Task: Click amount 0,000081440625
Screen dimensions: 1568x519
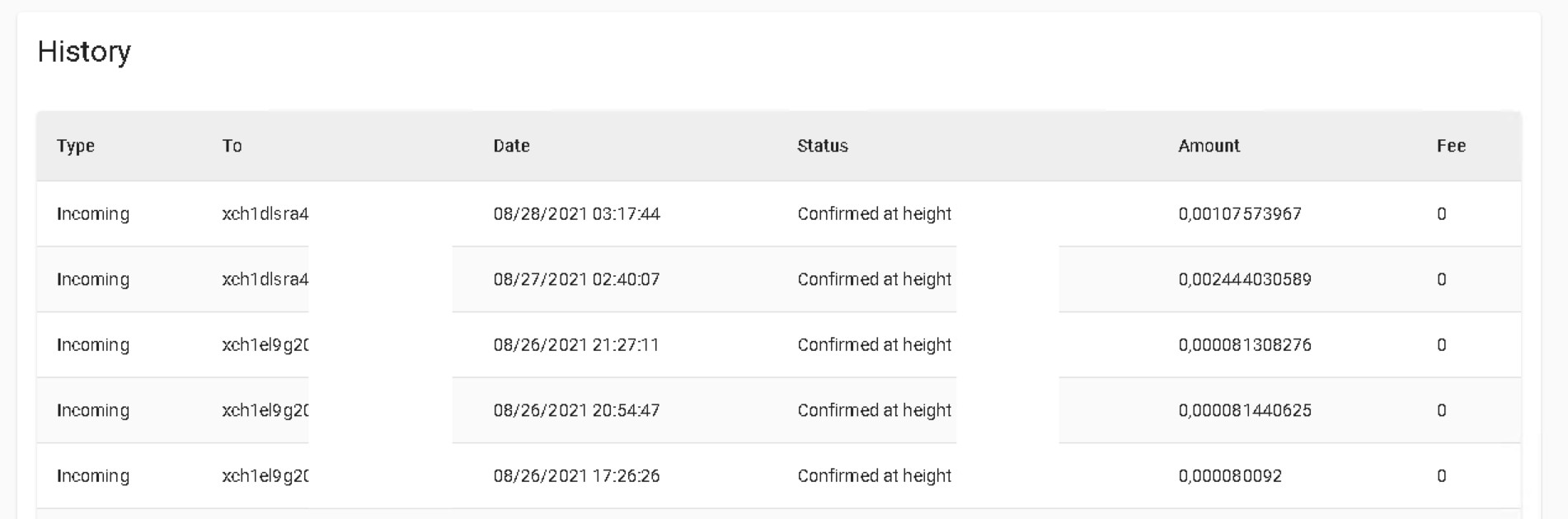Action: [1245, 410]
